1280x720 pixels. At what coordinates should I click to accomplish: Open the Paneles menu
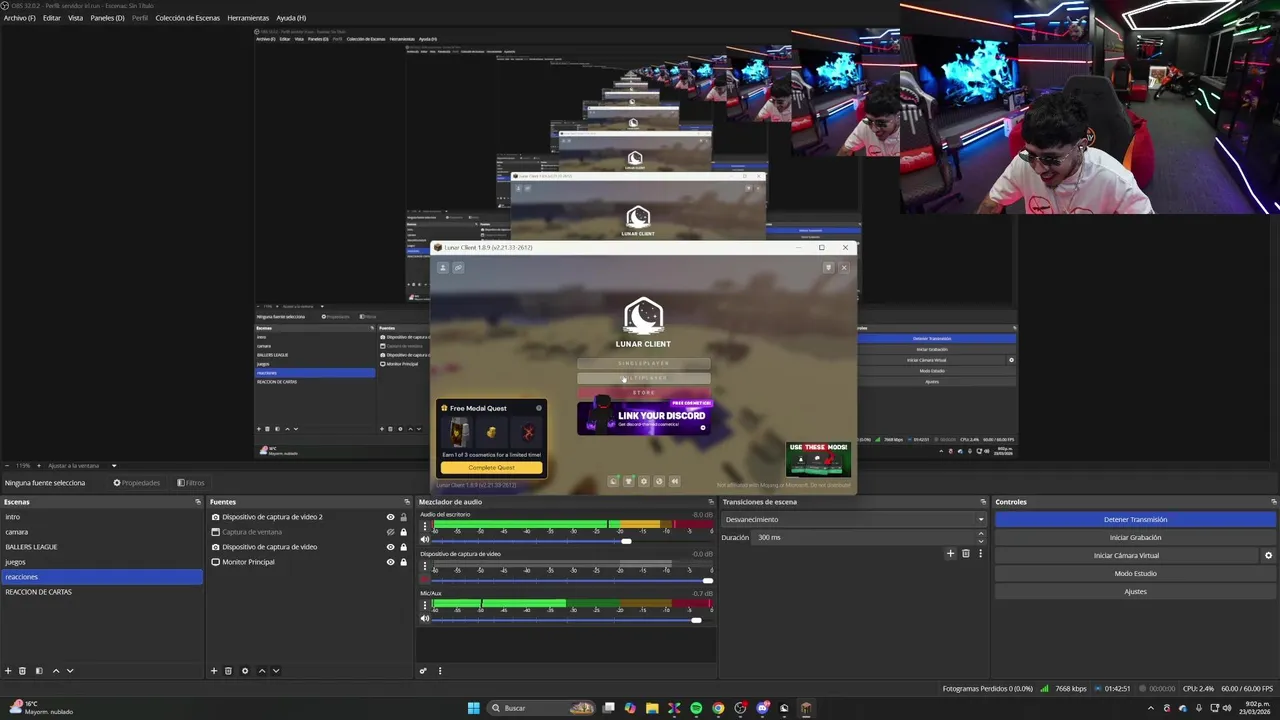coord(107,18)
